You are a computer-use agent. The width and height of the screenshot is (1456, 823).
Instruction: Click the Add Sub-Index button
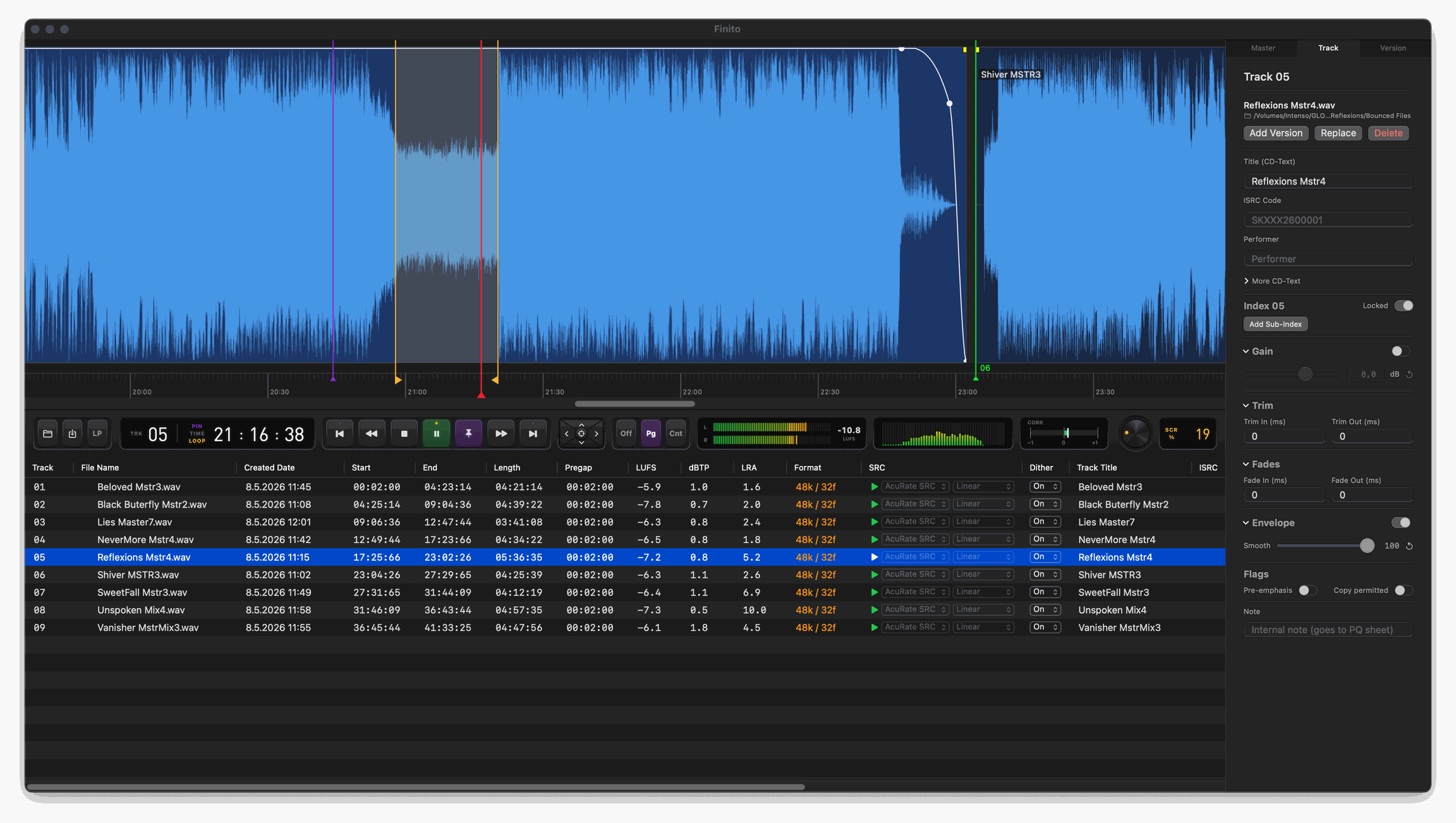[1275, 324]
